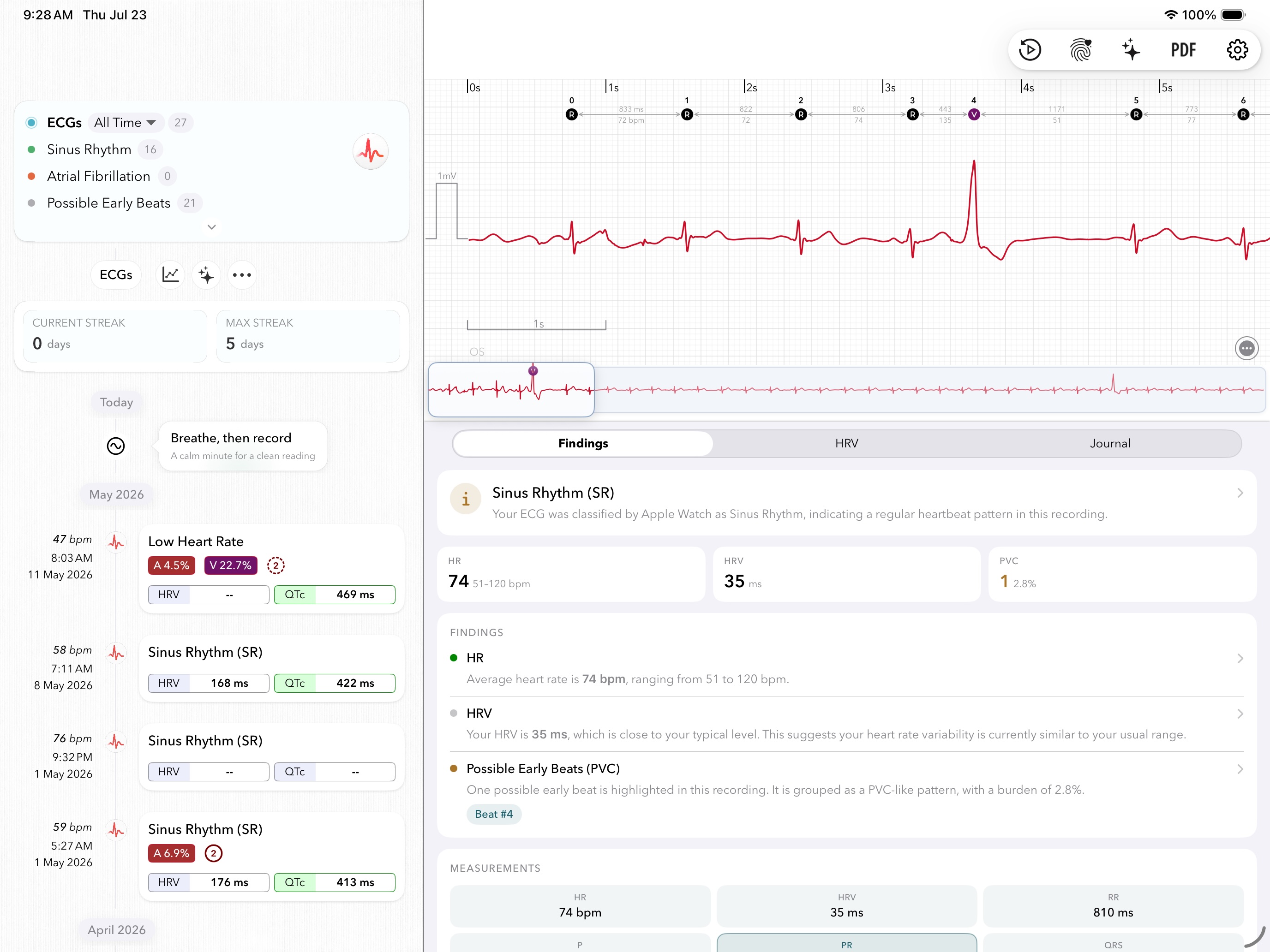Tap the HR 74 summary card

click(571, 574)
